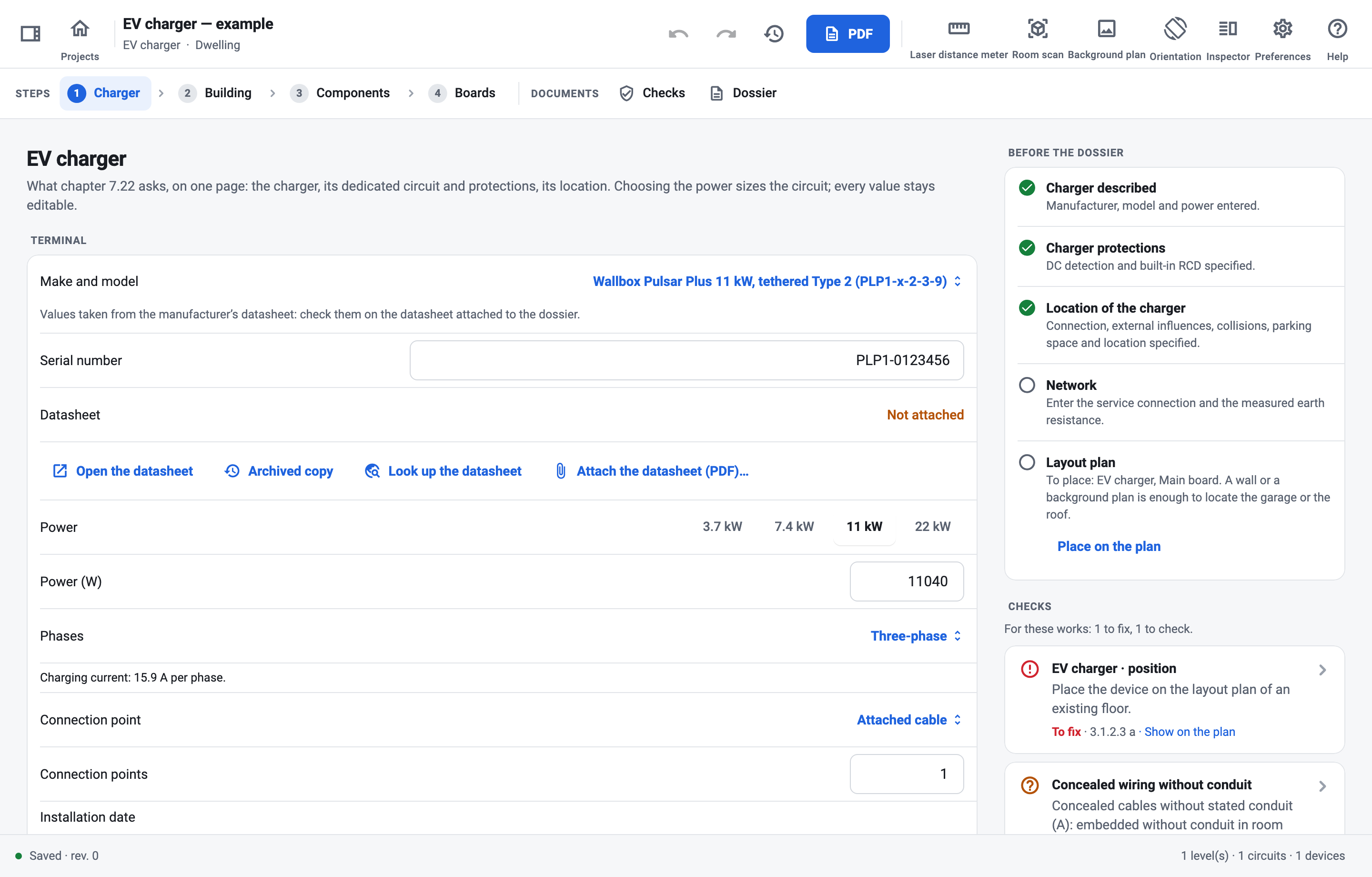Go to step 2 Building
Image resolution: width=1372 pixels, height=877 pixels.
pos(216,93)
